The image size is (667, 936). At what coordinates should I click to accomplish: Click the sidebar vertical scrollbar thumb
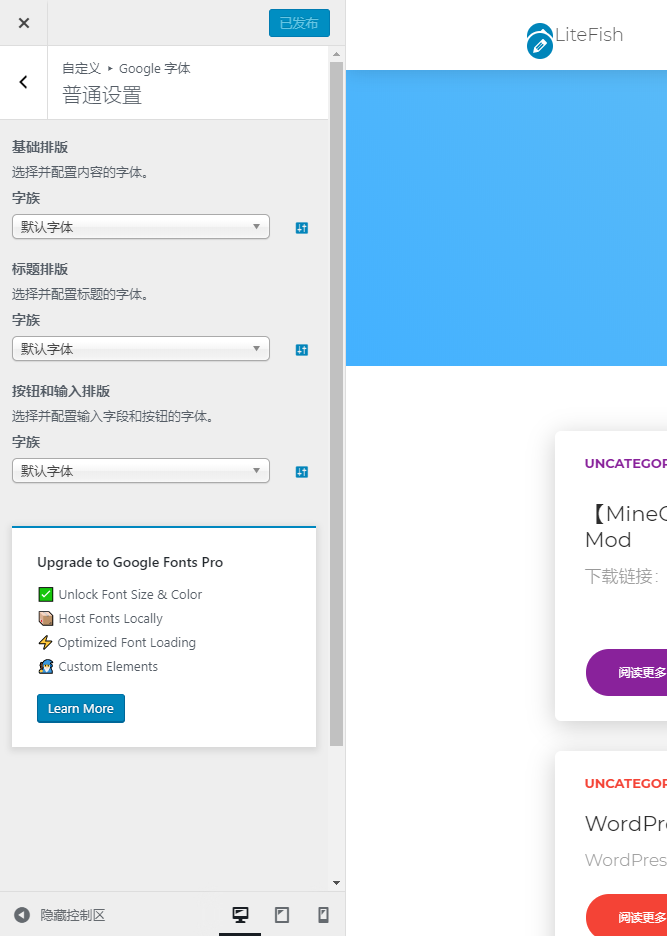point(336,404)
